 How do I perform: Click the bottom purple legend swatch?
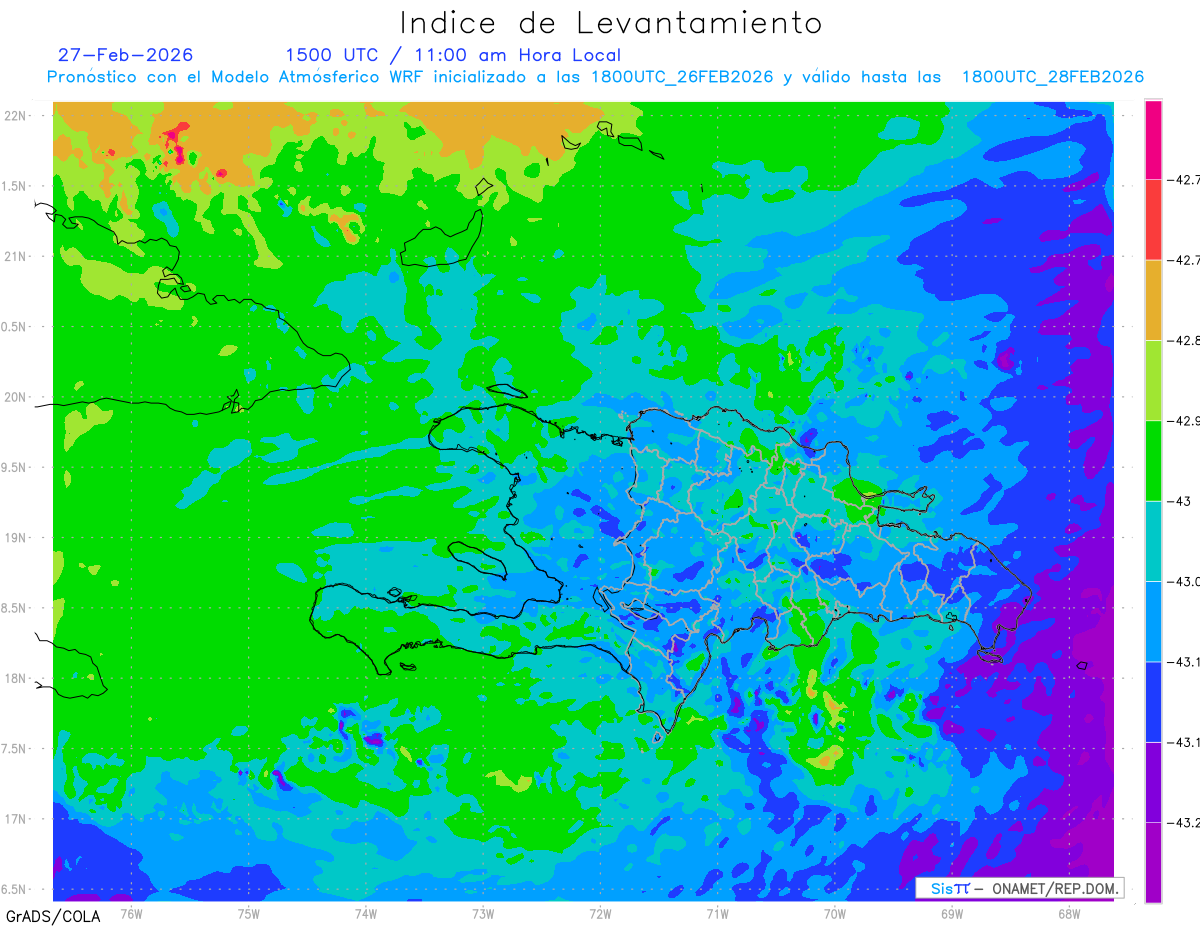[1153, 862]
